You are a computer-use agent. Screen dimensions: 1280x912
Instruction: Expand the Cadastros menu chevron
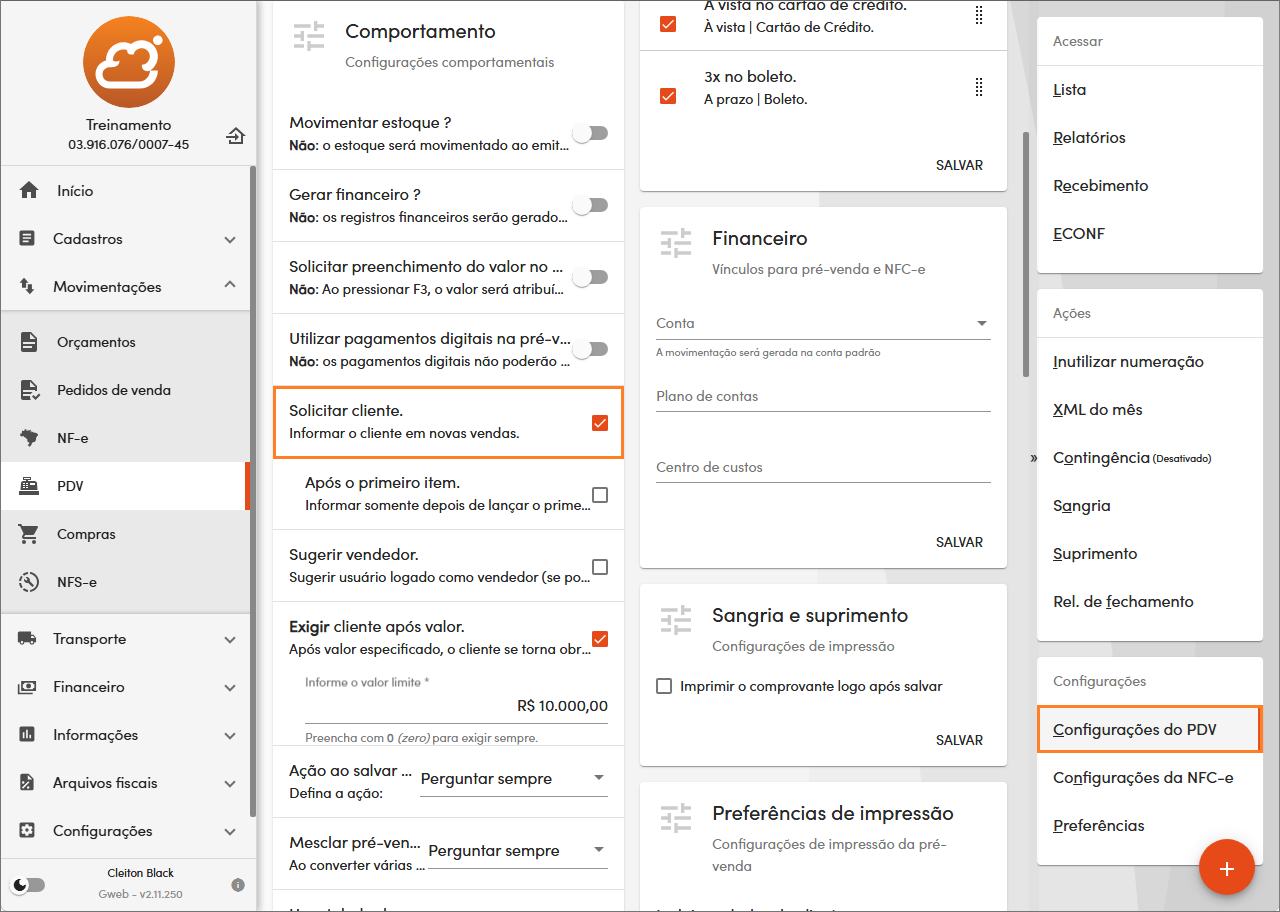230,239
